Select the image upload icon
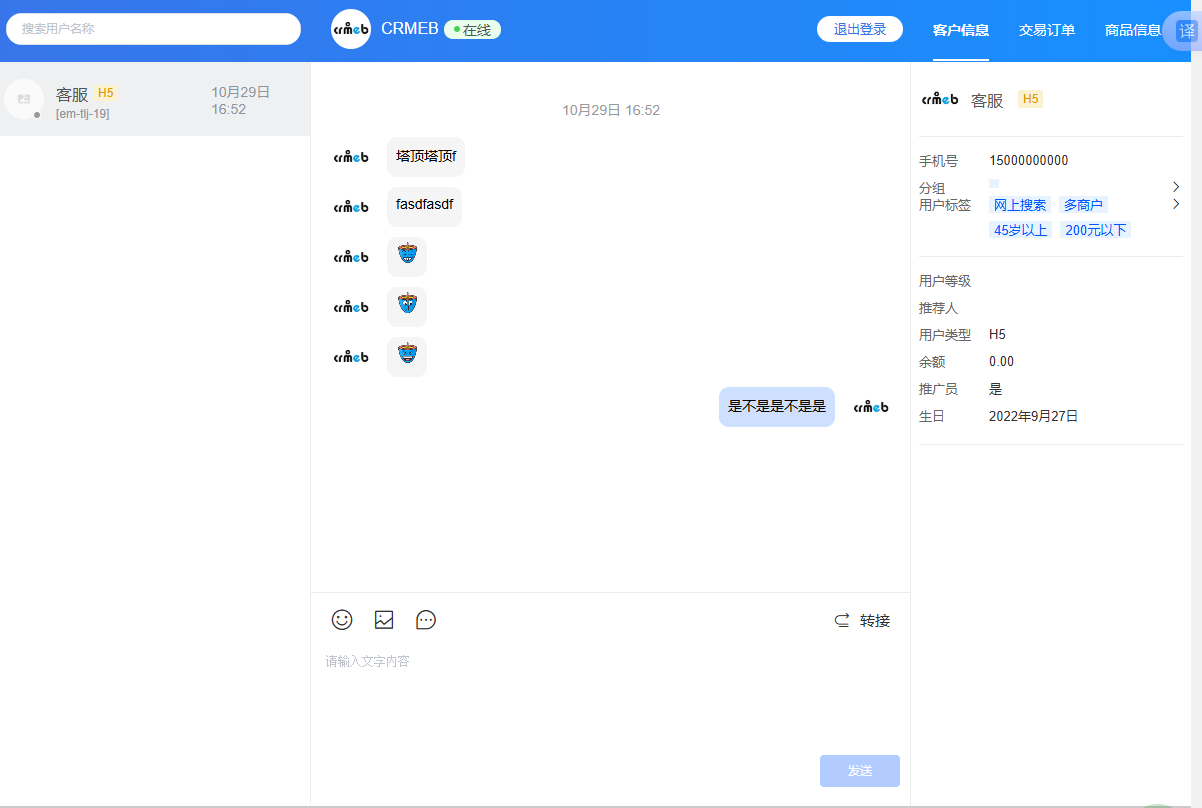This screenshot has height=808, width=1202. click(x=383, y=620)
